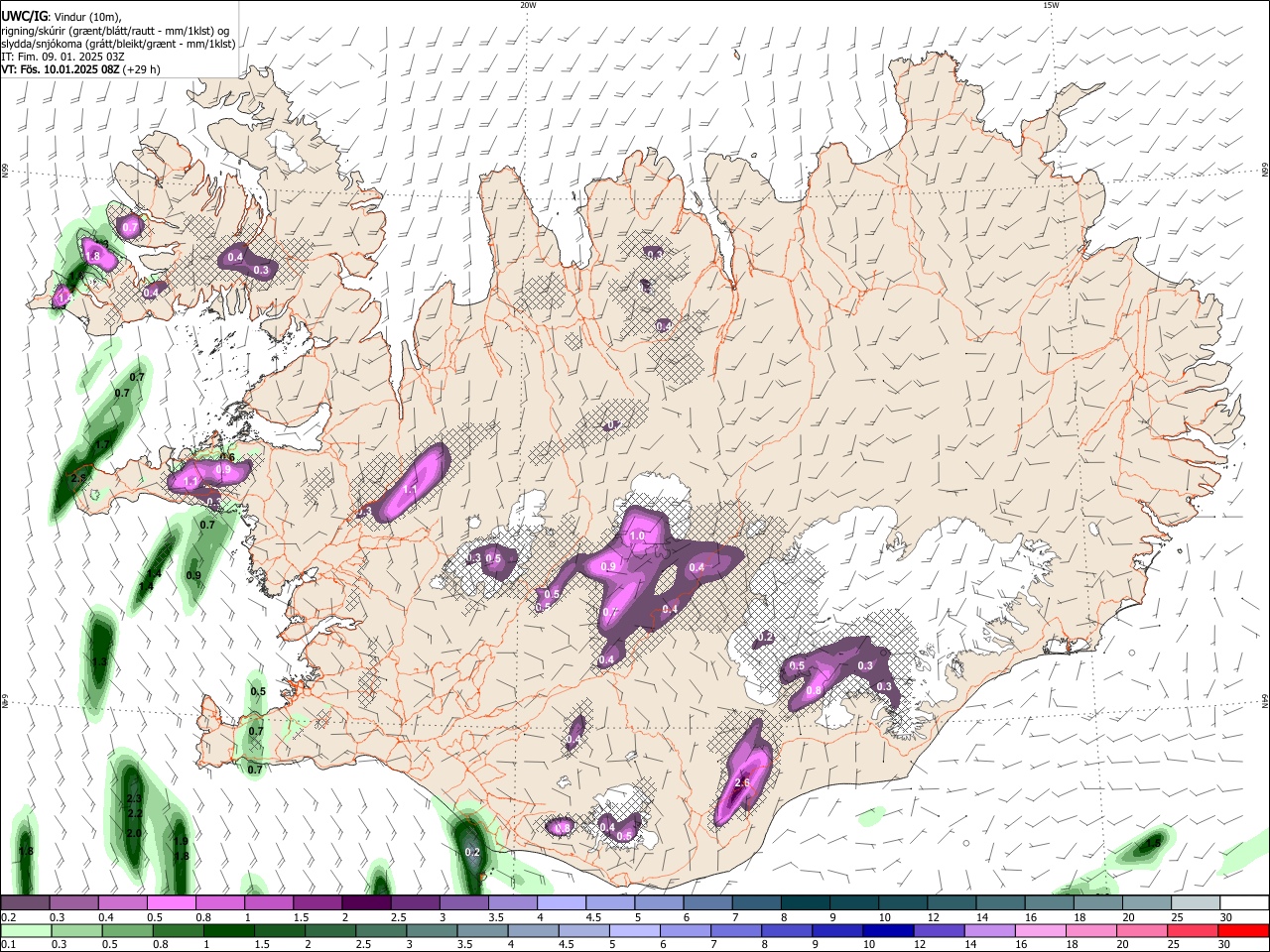Viewport: 1270px width, 952px height.
Task: Select the 'rigning/skúrir' description line
Action: coord(115,30)
